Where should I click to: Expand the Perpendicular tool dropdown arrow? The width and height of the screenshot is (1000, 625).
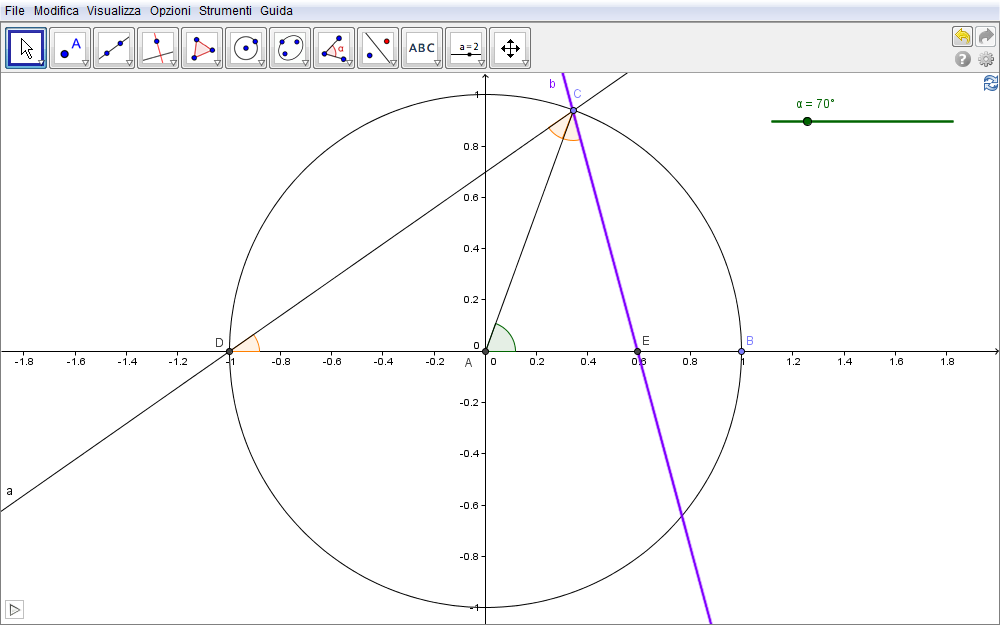click(x=173, y=63)
